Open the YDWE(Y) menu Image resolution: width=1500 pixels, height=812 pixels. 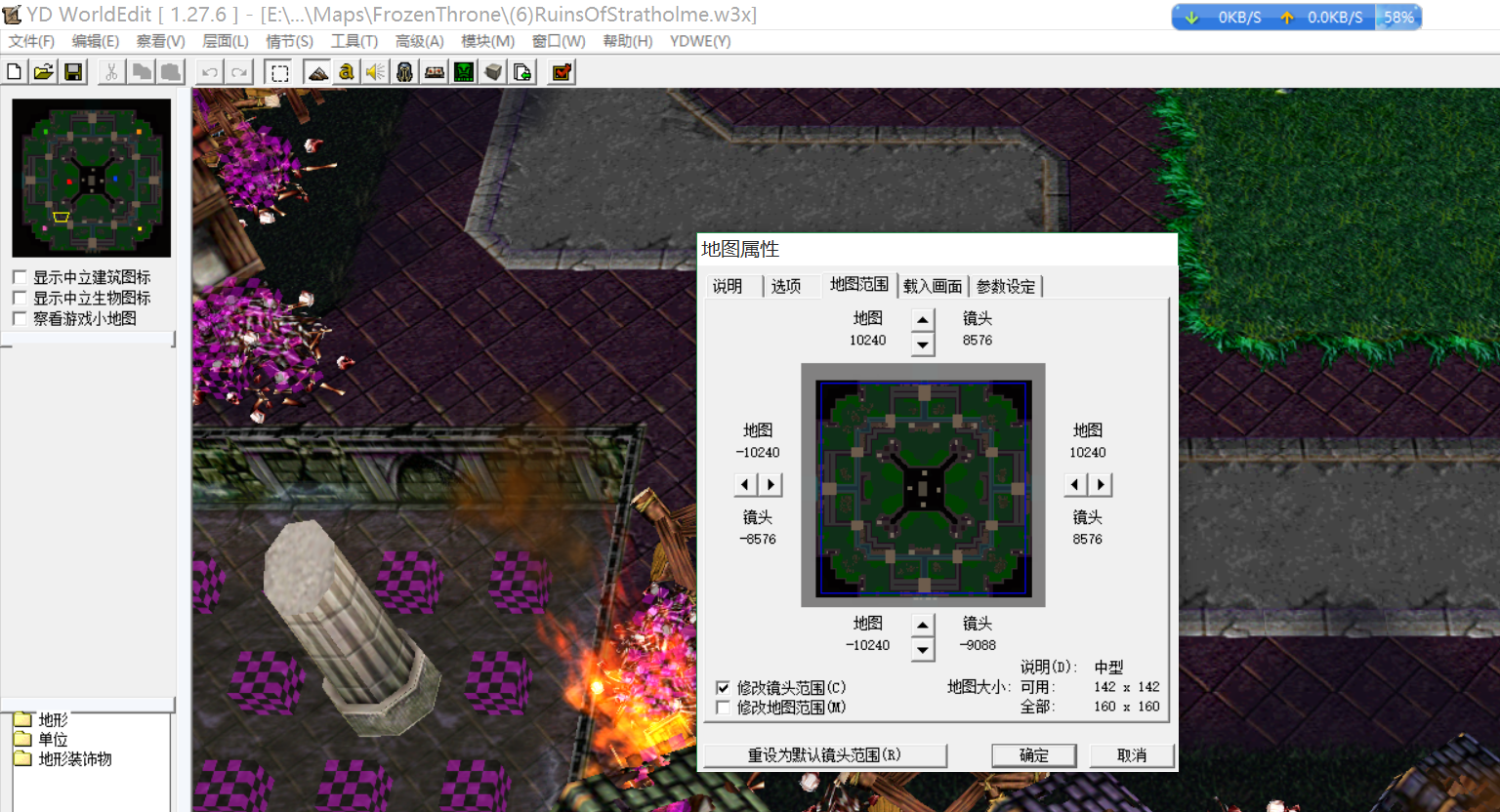click(x=700, y=41)
